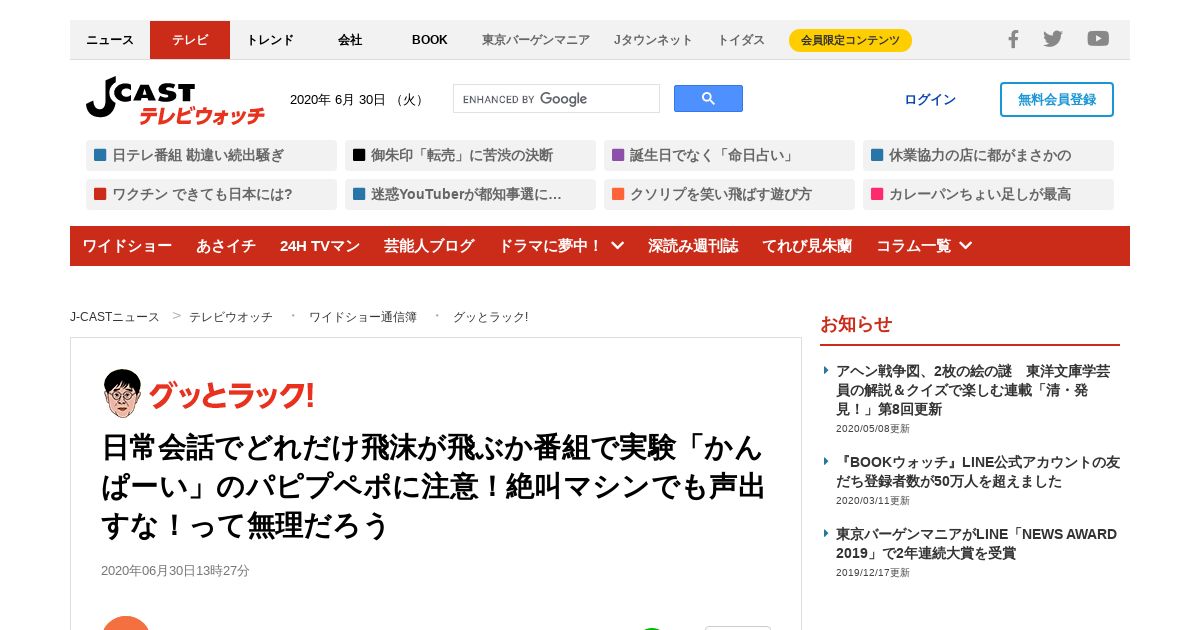Image resolution: width=1200 pixels, height=630 pixels.
Task: Open the Facebook icon link
Action: [1013, 39]
